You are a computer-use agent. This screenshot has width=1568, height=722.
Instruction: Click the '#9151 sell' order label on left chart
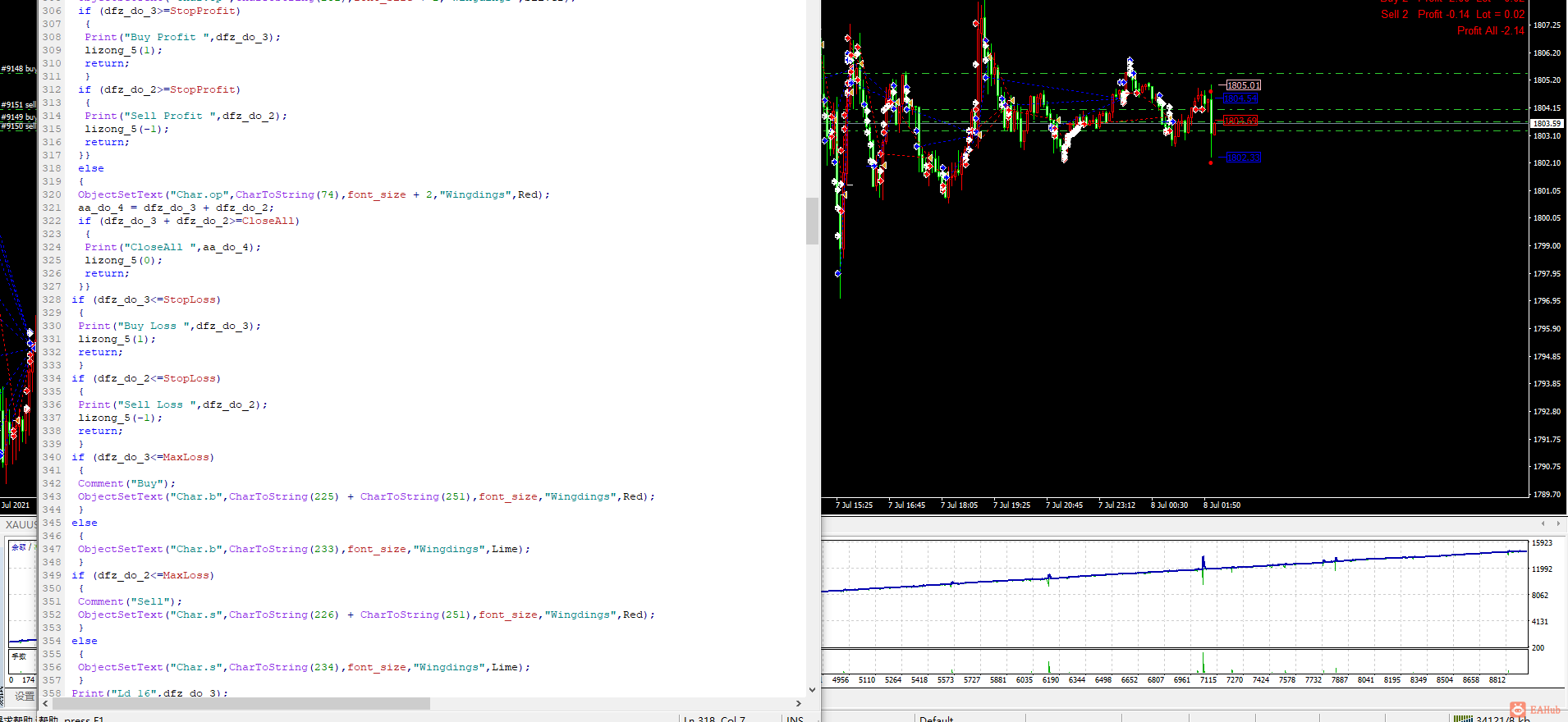[18, 105]
